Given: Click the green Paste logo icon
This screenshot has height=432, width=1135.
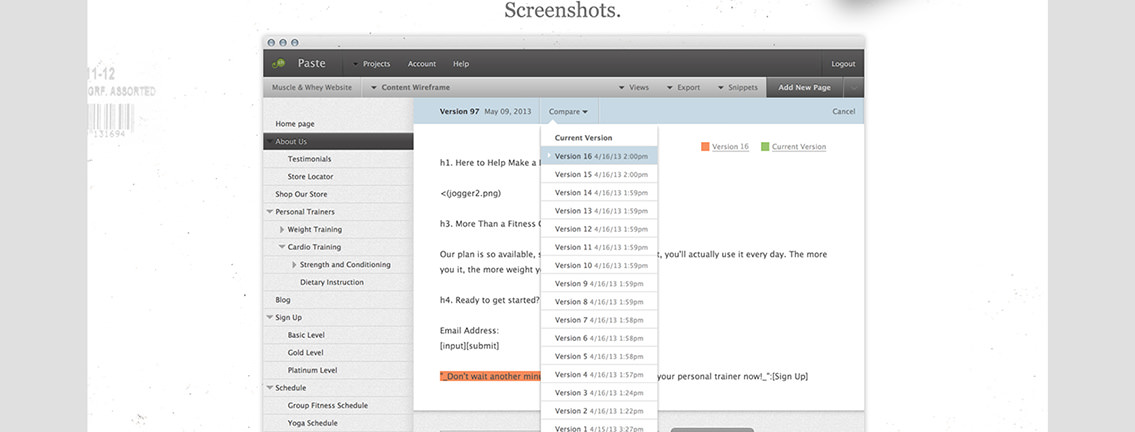Looking at the screenshot, I should 279,64.
